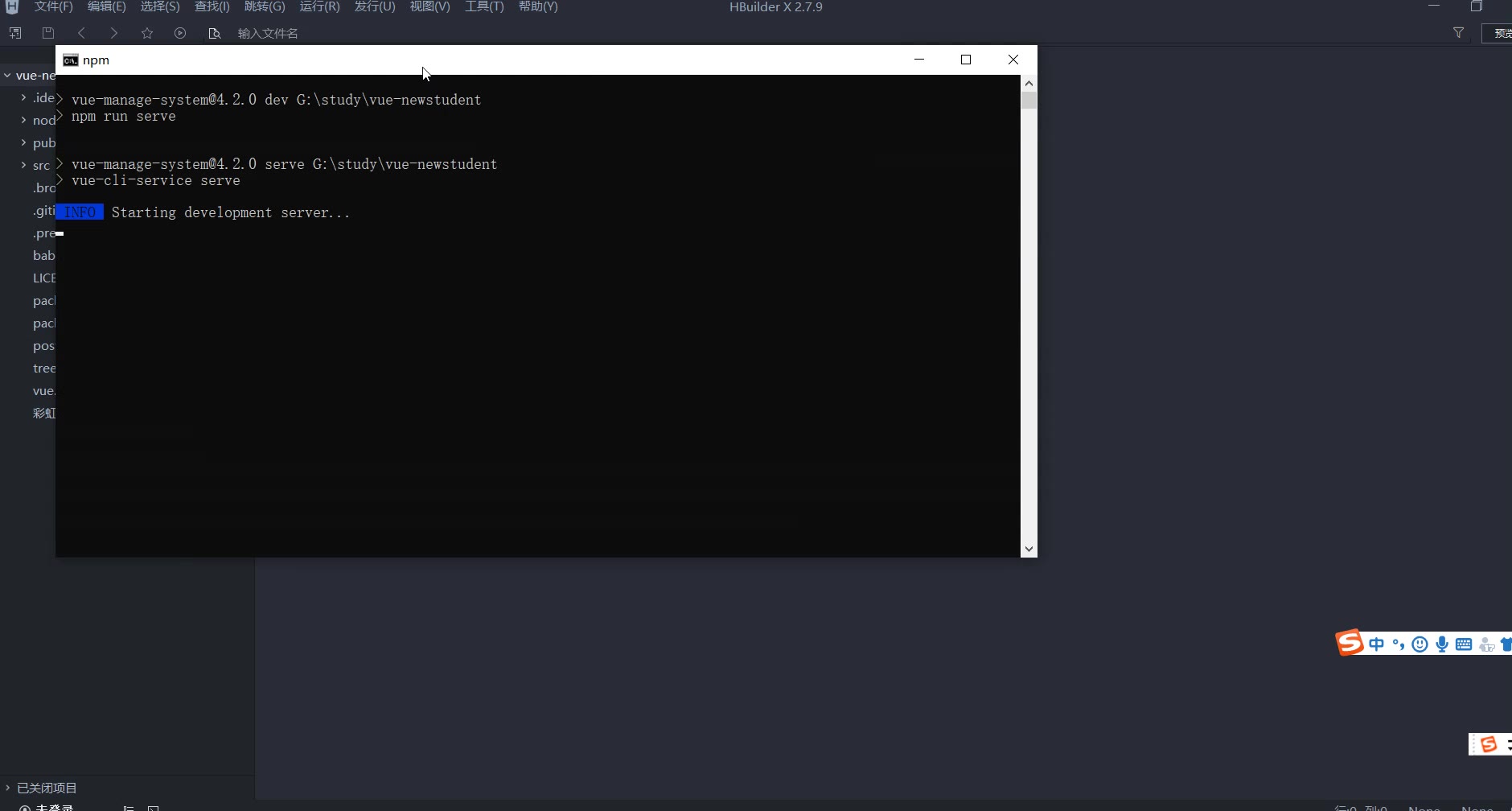Restore the HBuilder X window
This screenshot has width=1512, height=811.
[x=1477, y=6]
